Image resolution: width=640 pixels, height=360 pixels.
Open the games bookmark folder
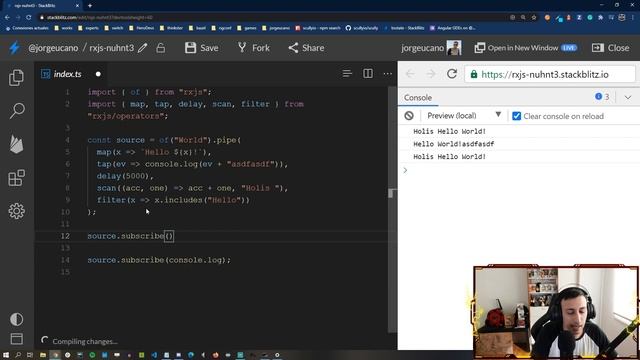(247, 28)
